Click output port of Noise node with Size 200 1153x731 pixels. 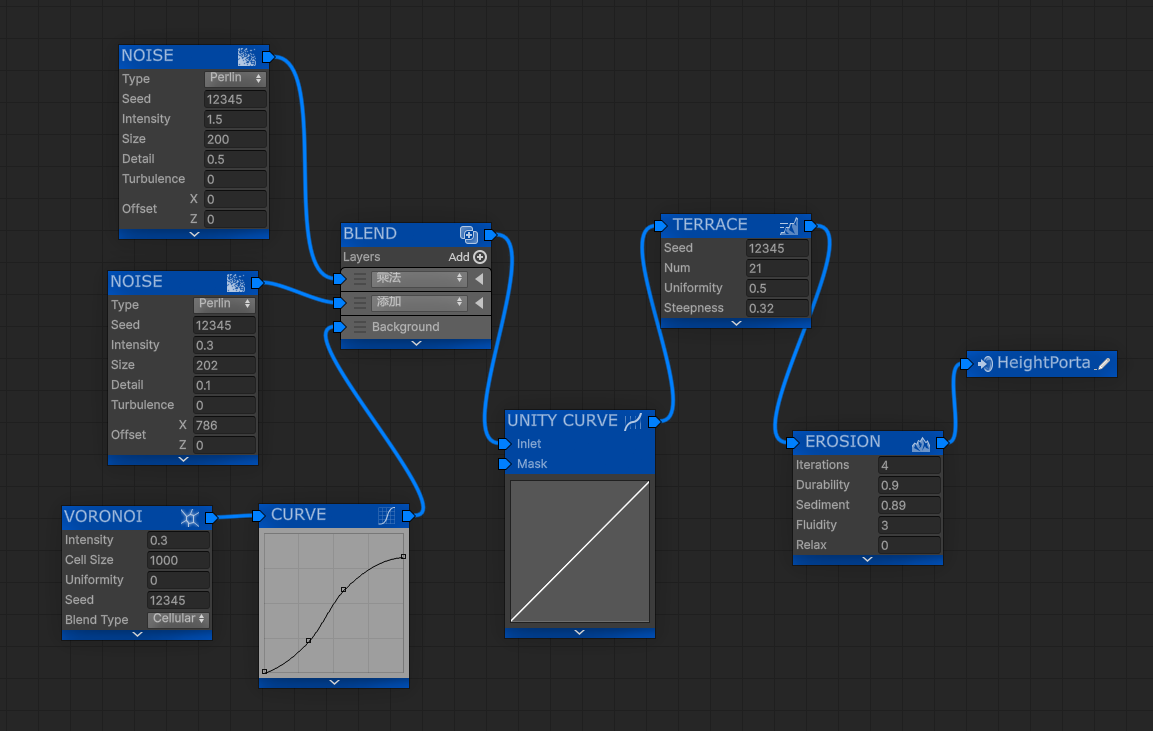point(268,57)
